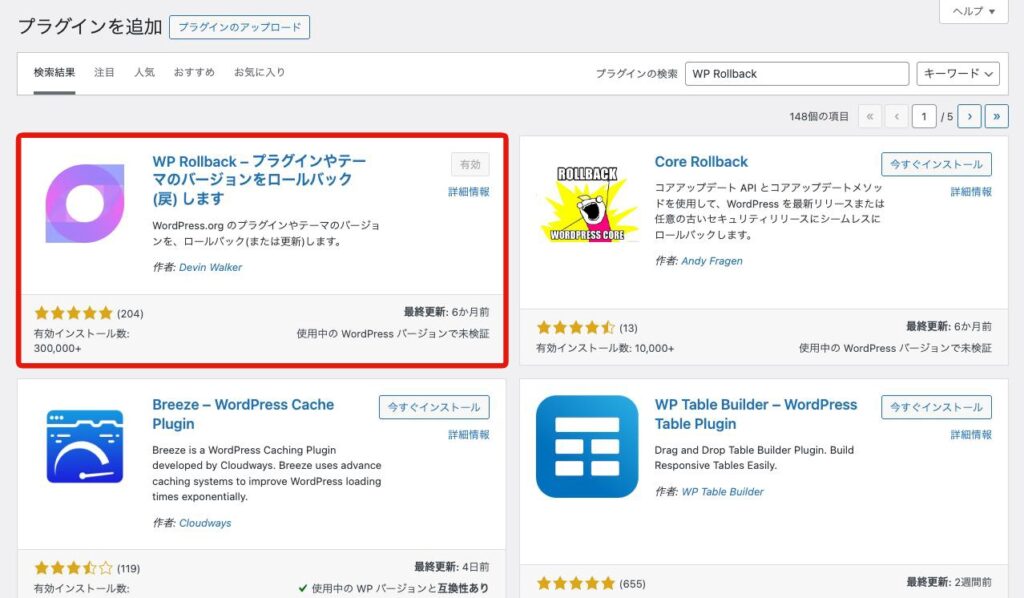Click the 有効 button on WP Rollback
This screenshot has width=1024, height=598.
click(x=470, y=165)
